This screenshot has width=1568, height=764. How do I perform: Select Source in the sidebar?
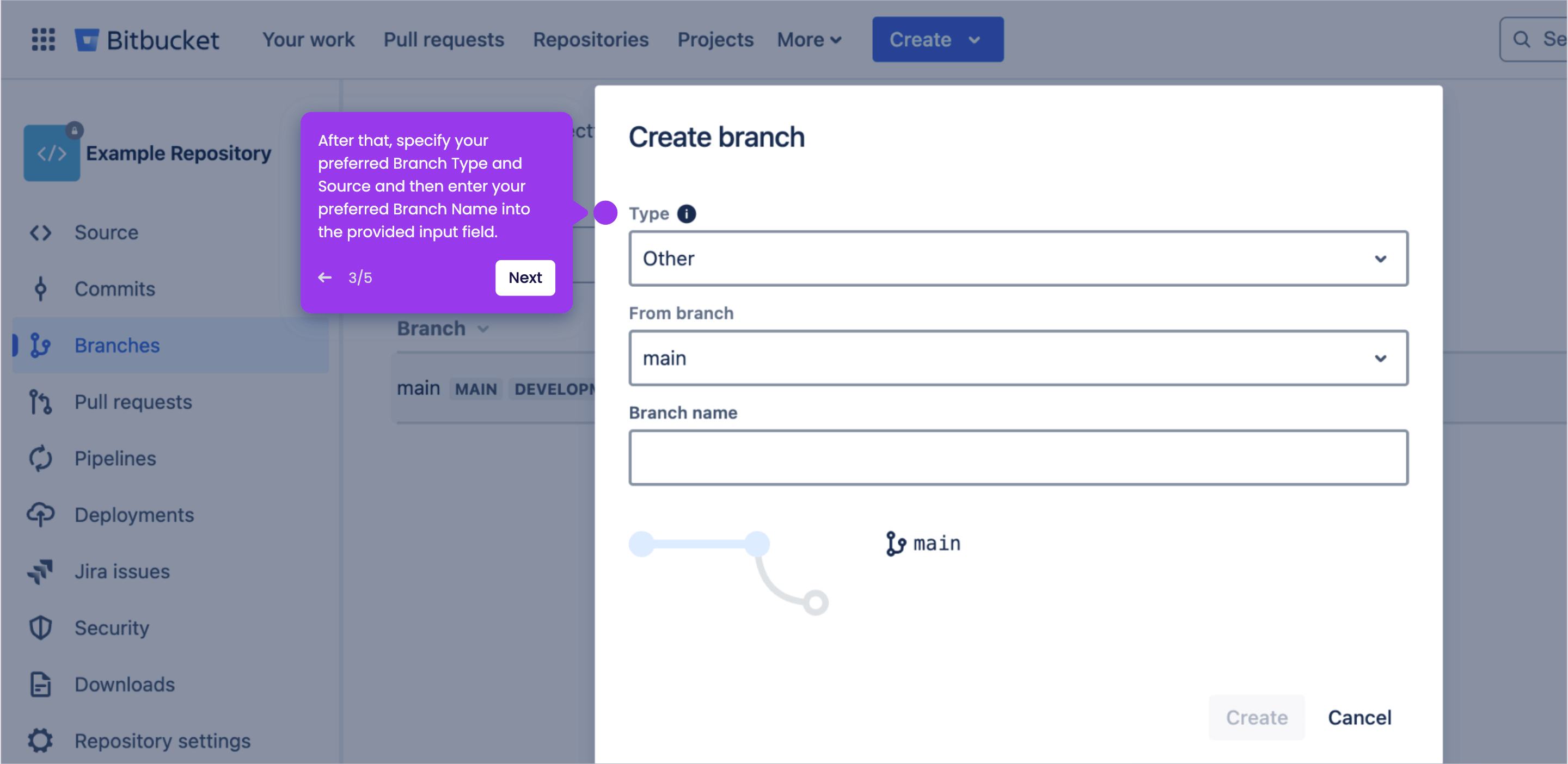pyautogui.click(x=170, y=232)
